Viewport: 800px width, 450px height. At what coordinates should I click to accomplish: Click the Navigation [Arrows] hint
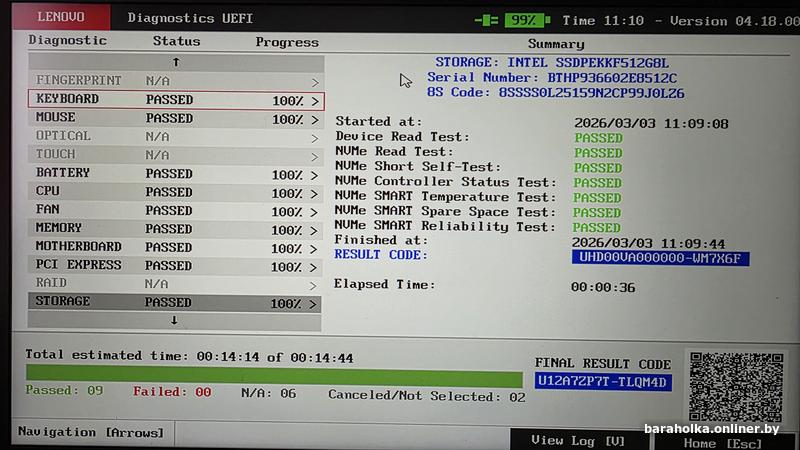[91, 432]
